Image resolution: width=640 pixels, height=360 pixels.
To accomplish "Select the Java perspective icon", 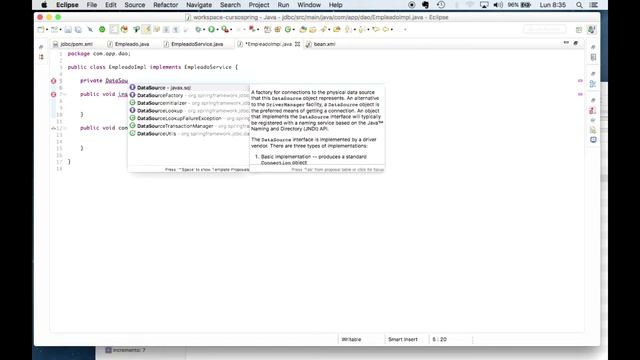I will [591, 29].
